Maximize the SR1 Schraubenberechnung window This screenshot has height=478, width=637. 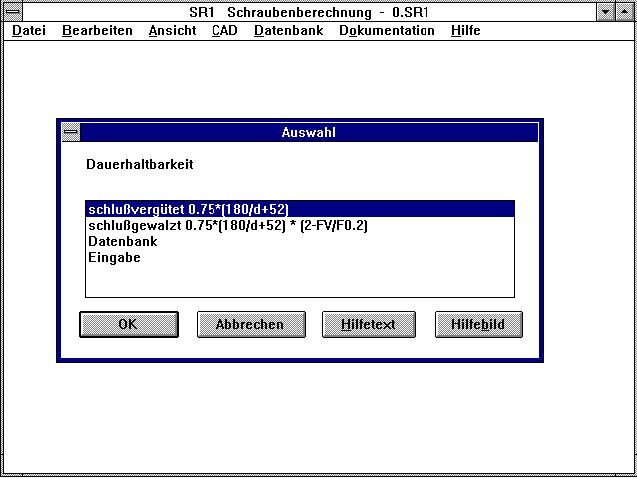click(x=625, y=12)
